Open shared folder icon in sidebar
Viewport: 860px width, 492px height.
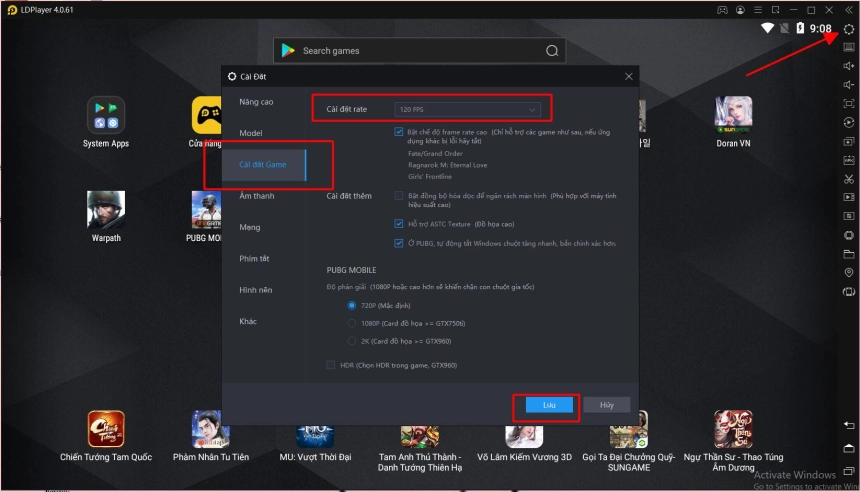coord(848,254)
